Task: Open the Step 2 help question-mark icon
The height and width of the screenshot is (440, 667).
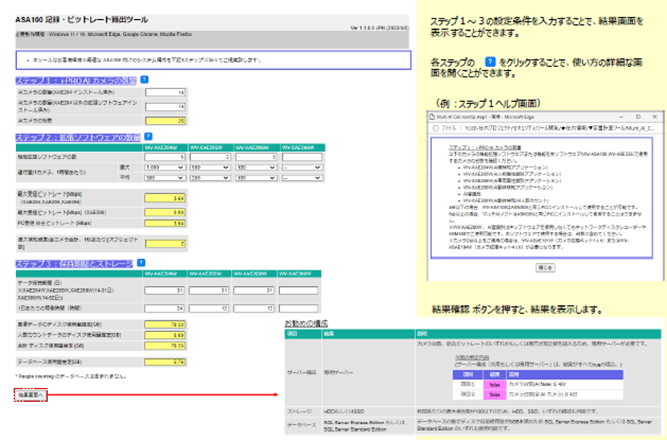Action: (x=148, y=137)
